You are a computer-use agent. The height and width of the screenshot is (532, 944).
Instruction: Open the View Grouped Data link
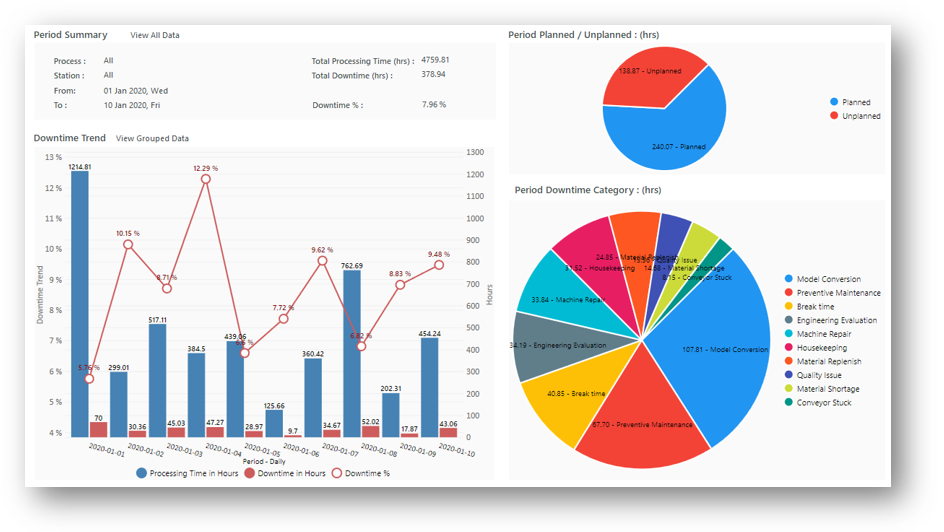click(152, 138)
